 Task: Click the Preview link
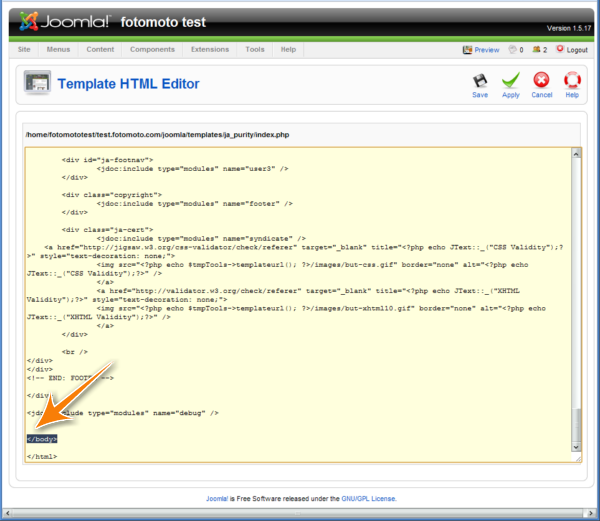click(487, 50)
